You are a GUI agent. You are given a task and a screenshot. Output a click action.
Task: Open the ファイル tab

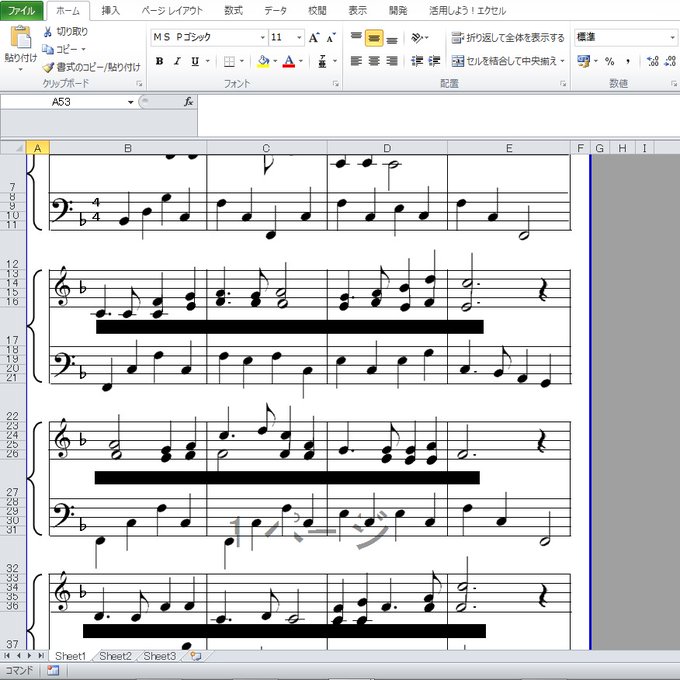click(x=22, y=10)
